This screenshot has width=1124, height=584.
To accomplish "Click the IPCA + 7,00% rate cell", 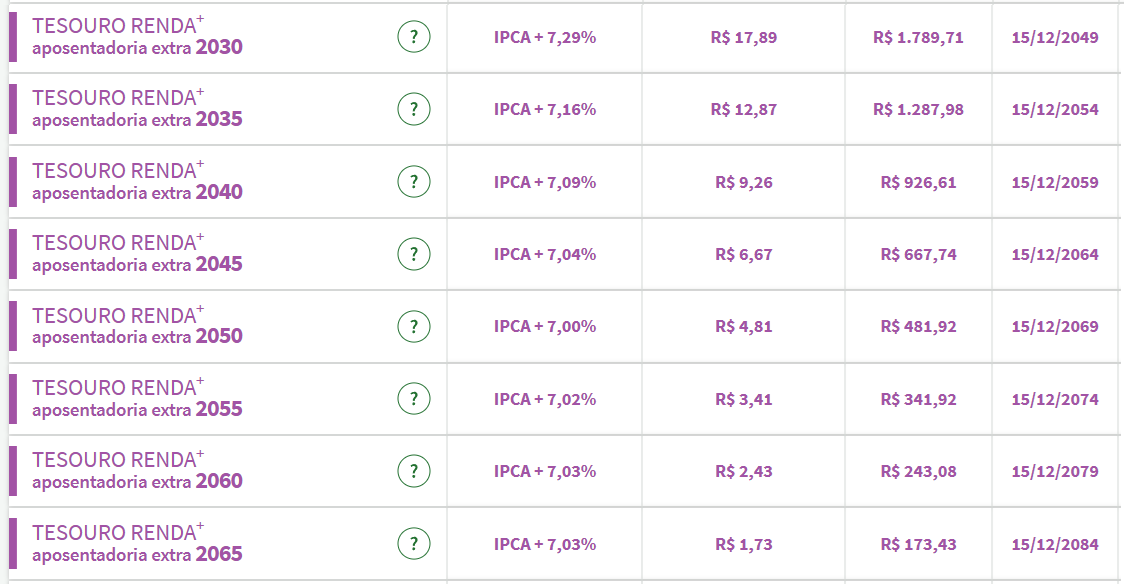I will tap(545, 326).
